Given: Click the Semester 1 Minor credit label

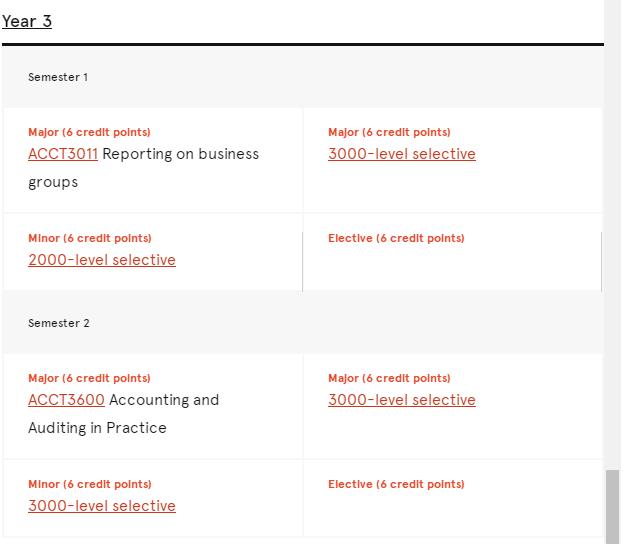Looking at the screenshot, I should click(90, 238).
